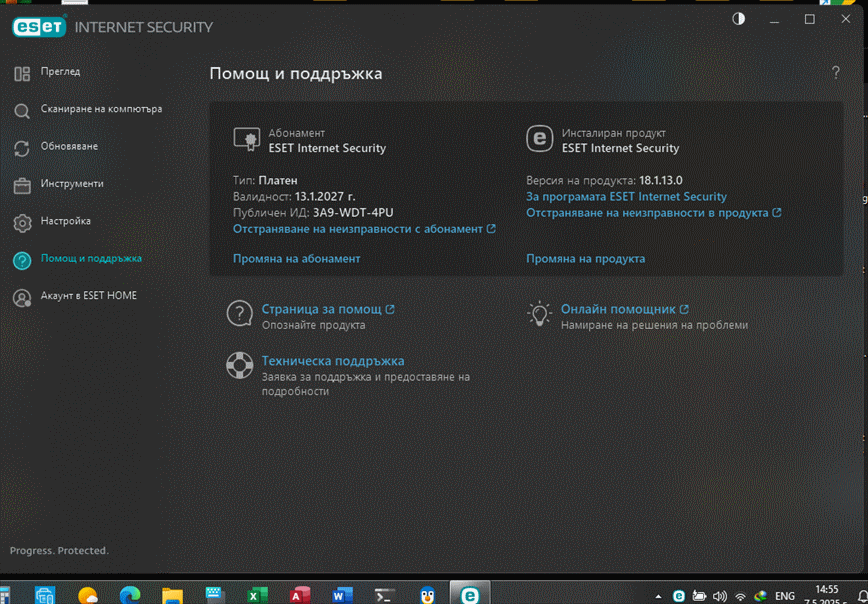Image resolution: width=868 pixels, height=604 pixels.
Task: Click public ID value 3A9-WDT-4PU
Action: tap(353, 213)
